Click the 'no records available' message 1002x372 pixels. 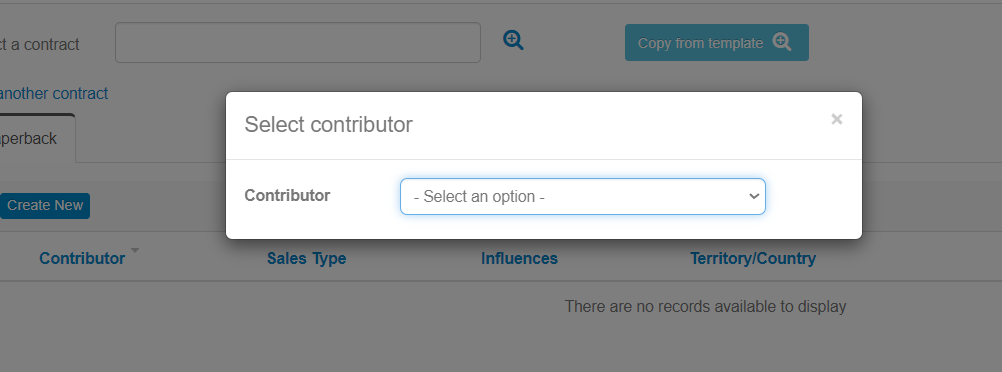(705, 307)
